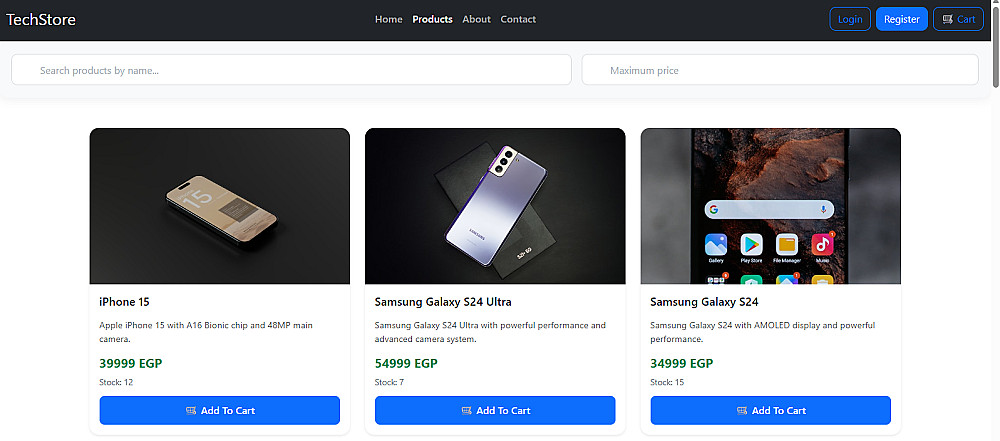Open the Samsung Galaxy S24 Ultra image
Image resolution: width=1000 pixels, height=441 pixels.
coord(495,206)
